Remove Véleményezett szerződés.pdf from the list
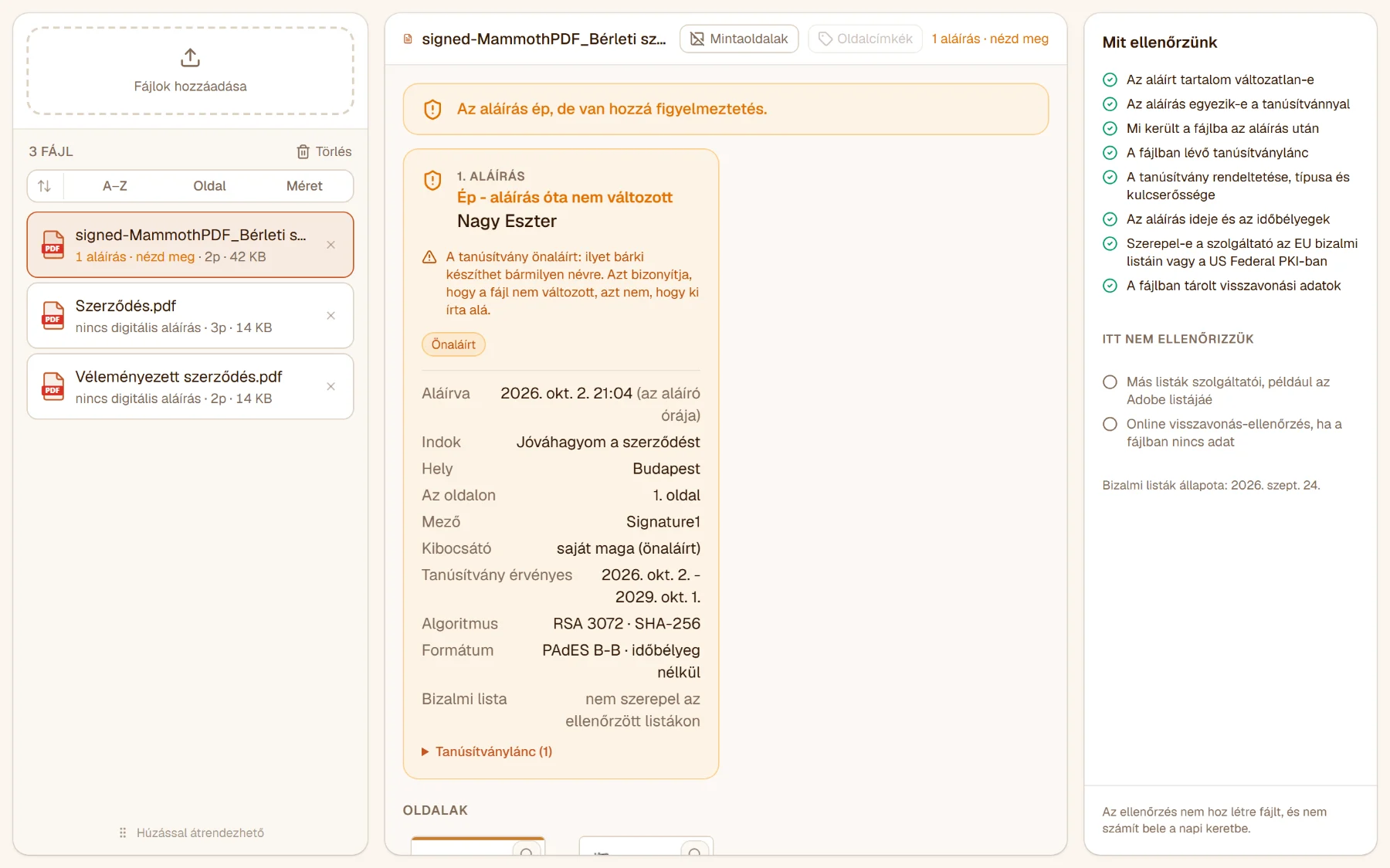Screen dimensions: 1390x868 (x=331, y=387)
